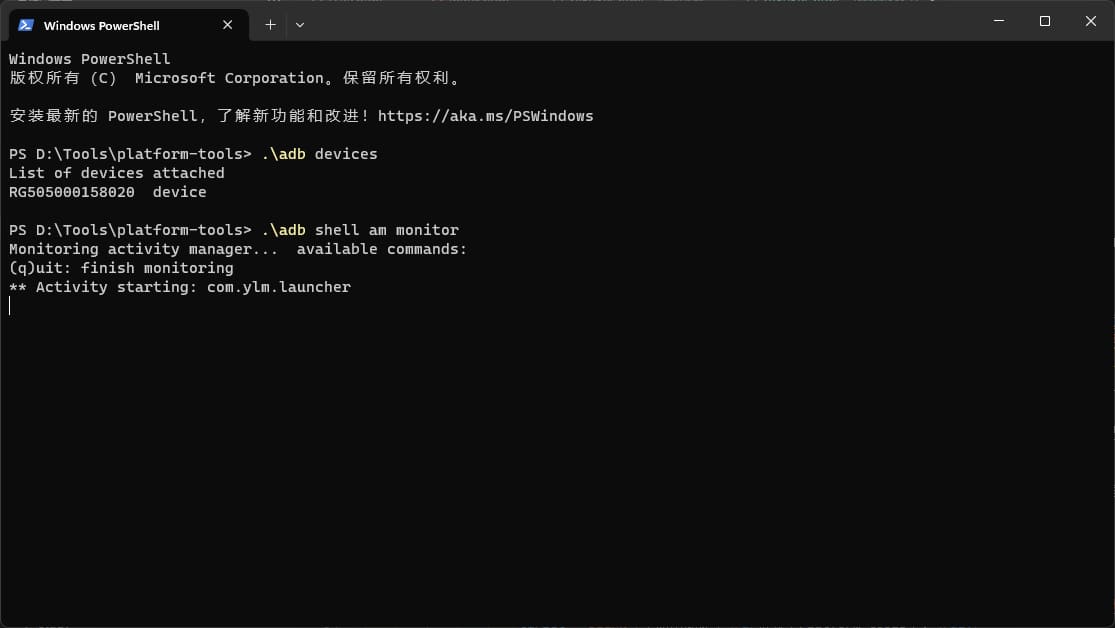Click the 'Monitoring activity manager...' output line
This screenshot has height=628, width=1115.
(x=238, y=249)
